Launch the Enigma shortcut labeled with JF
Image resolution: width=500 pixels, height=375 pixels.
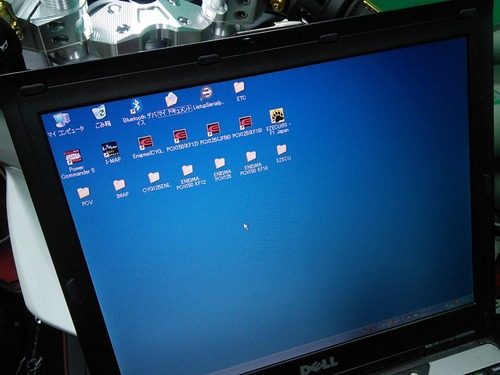click(213, 129)
